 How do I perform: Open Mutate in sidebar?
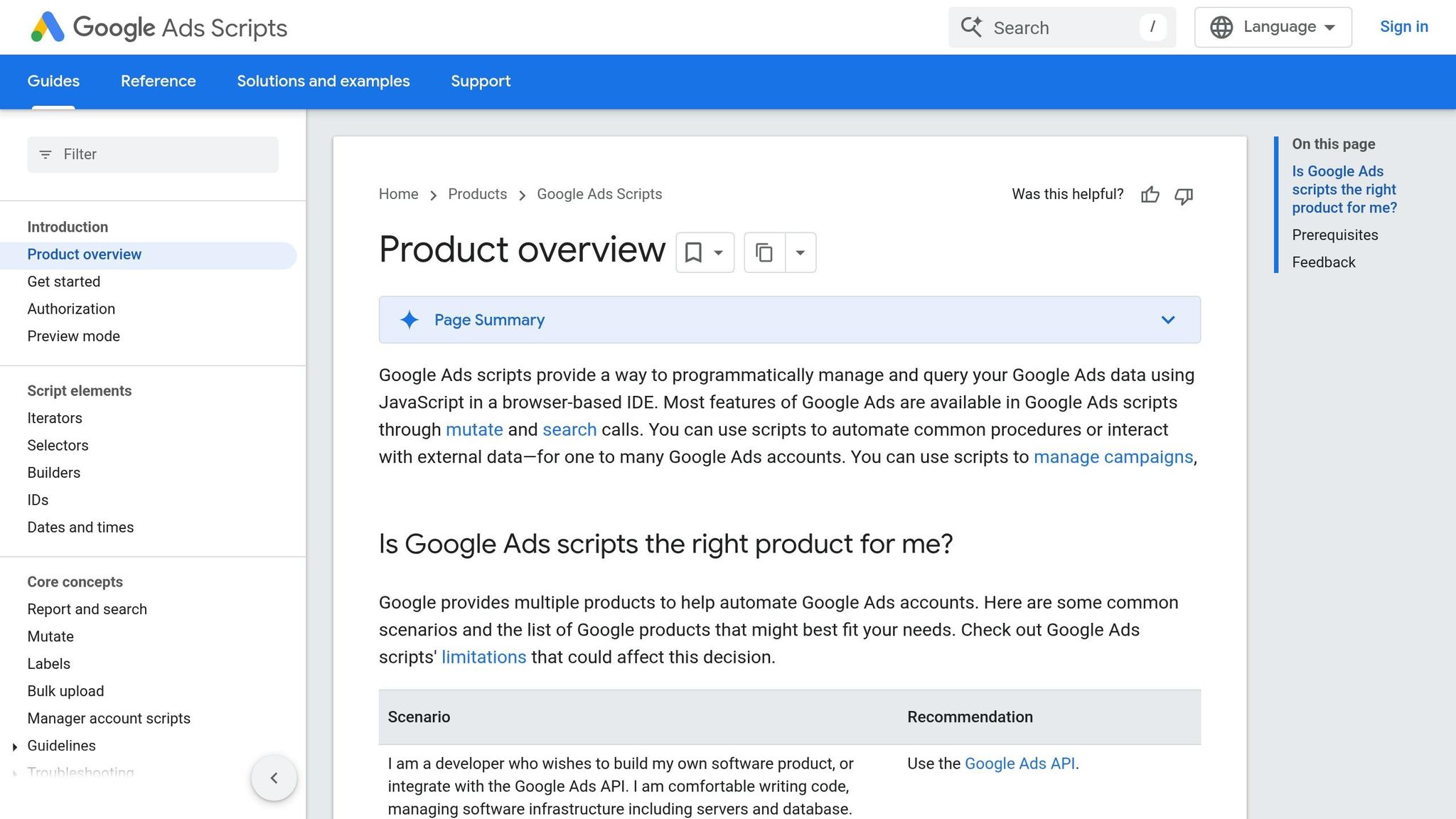50,637
